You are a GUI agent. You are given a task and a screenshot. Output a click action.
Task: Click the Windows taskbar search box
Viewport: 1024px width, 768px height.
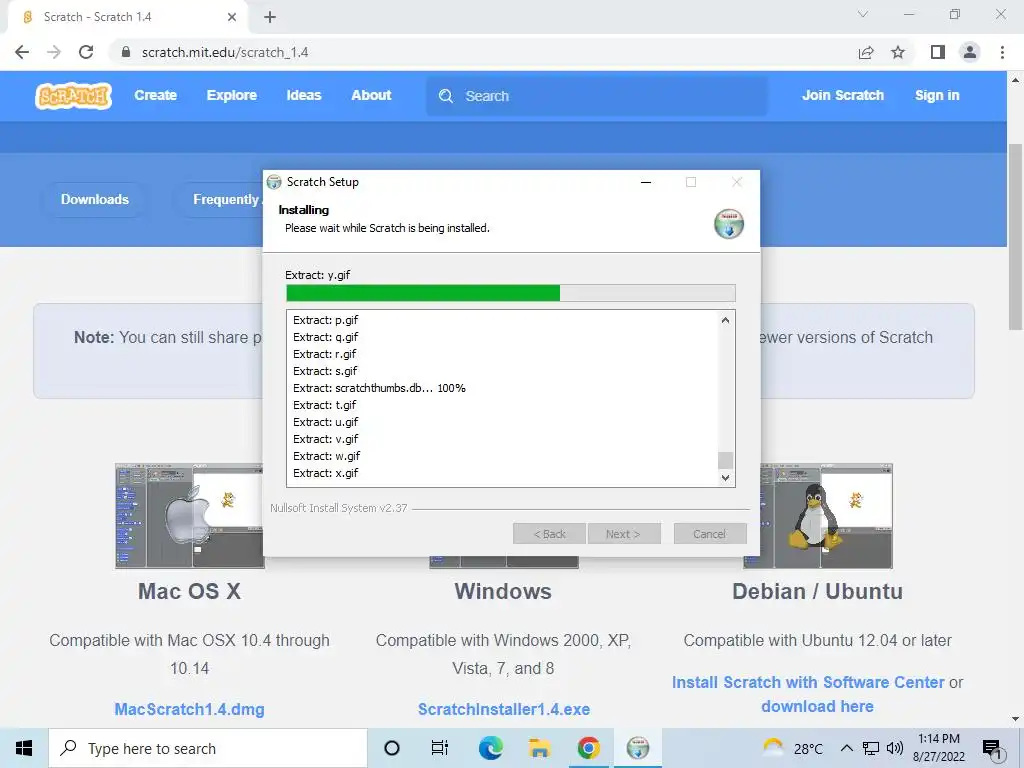click(x=208, y=748)
